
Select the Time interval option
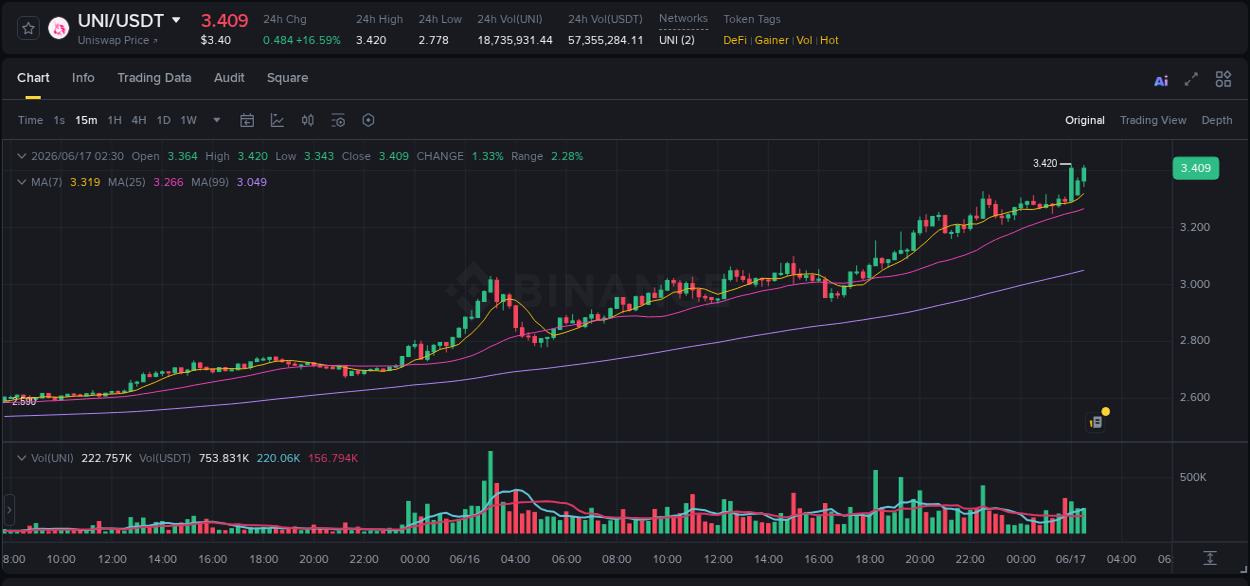pyautogui.click(x=30, y=120)
